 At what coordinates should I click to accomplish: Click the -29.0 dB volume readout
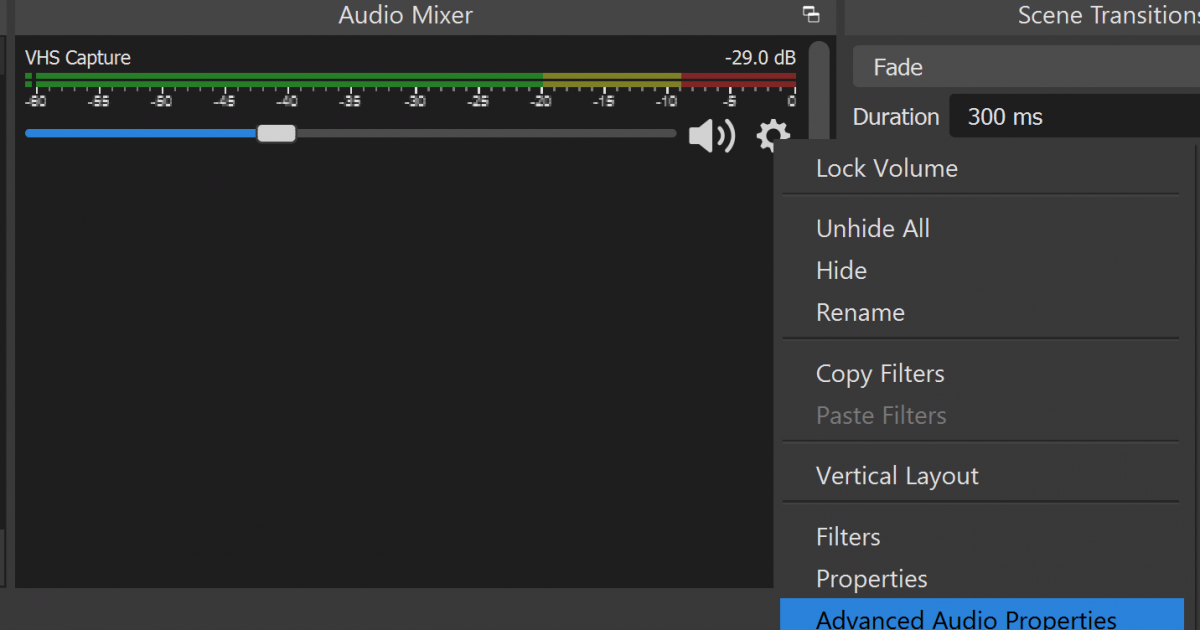[x=759, y=58]
